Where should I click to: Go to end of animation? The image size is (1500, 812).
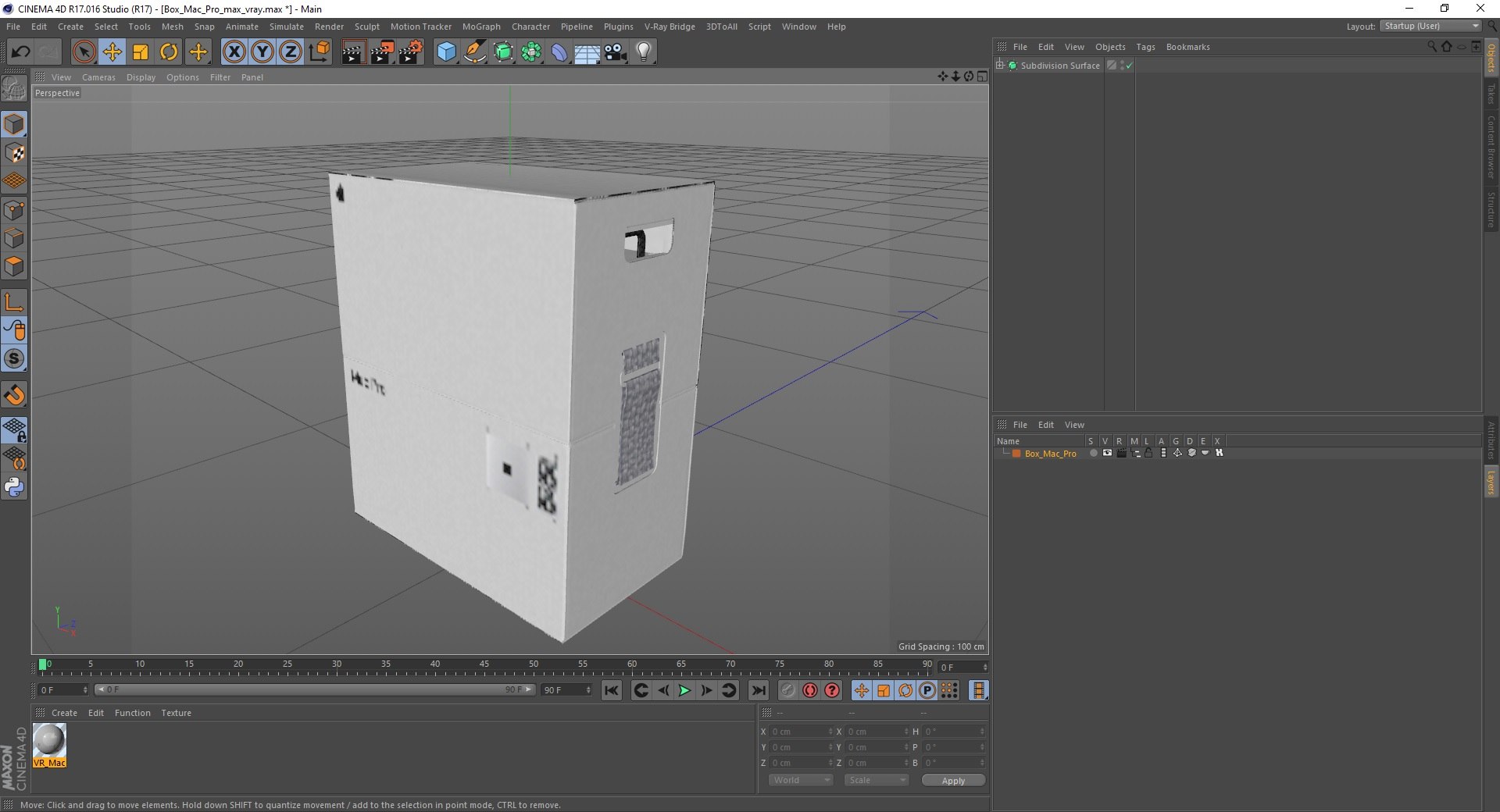pyautogui.click(x=758, y=690)
